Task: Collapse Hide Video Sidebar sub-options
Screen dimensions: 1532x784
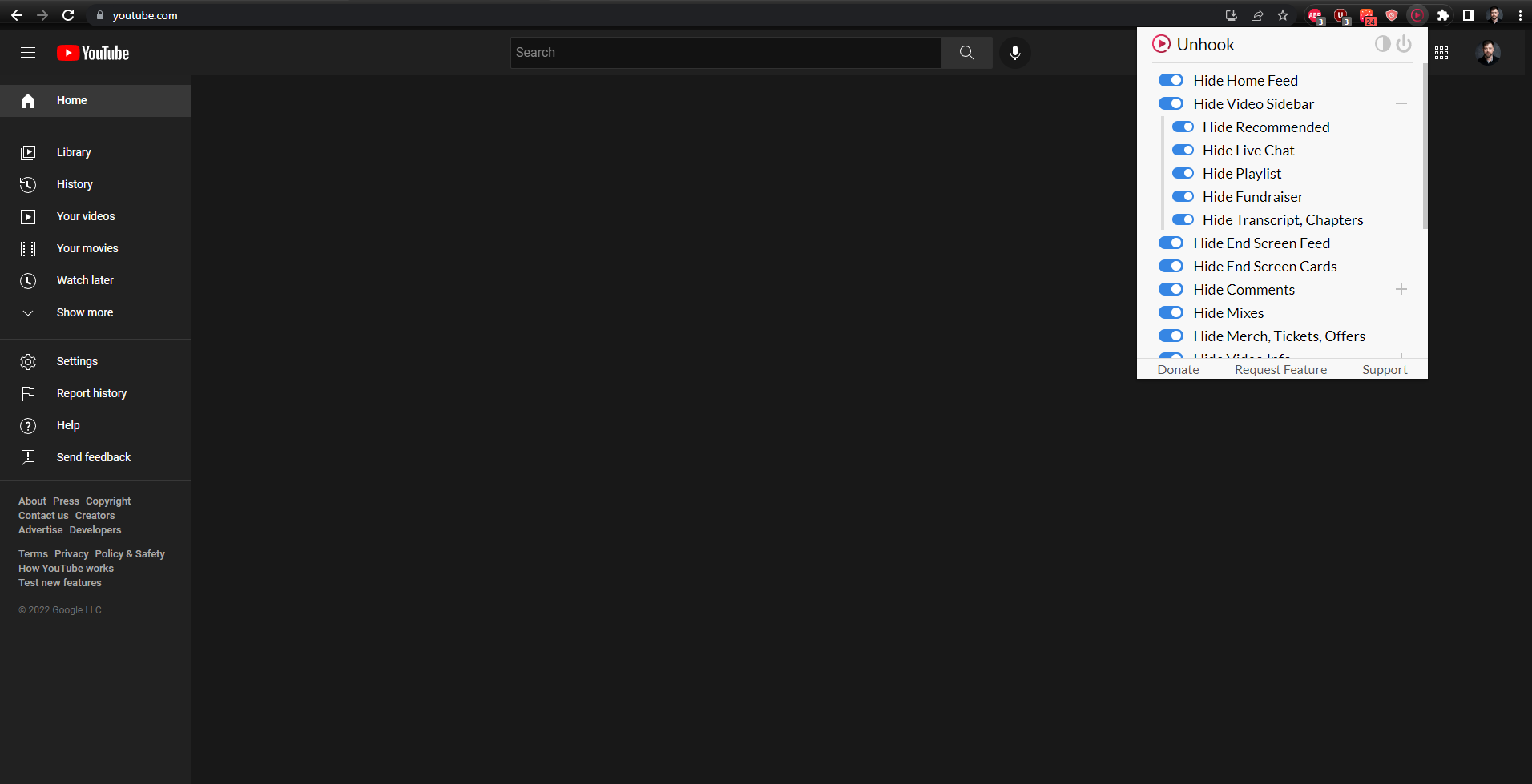Action: [1401, 103]
